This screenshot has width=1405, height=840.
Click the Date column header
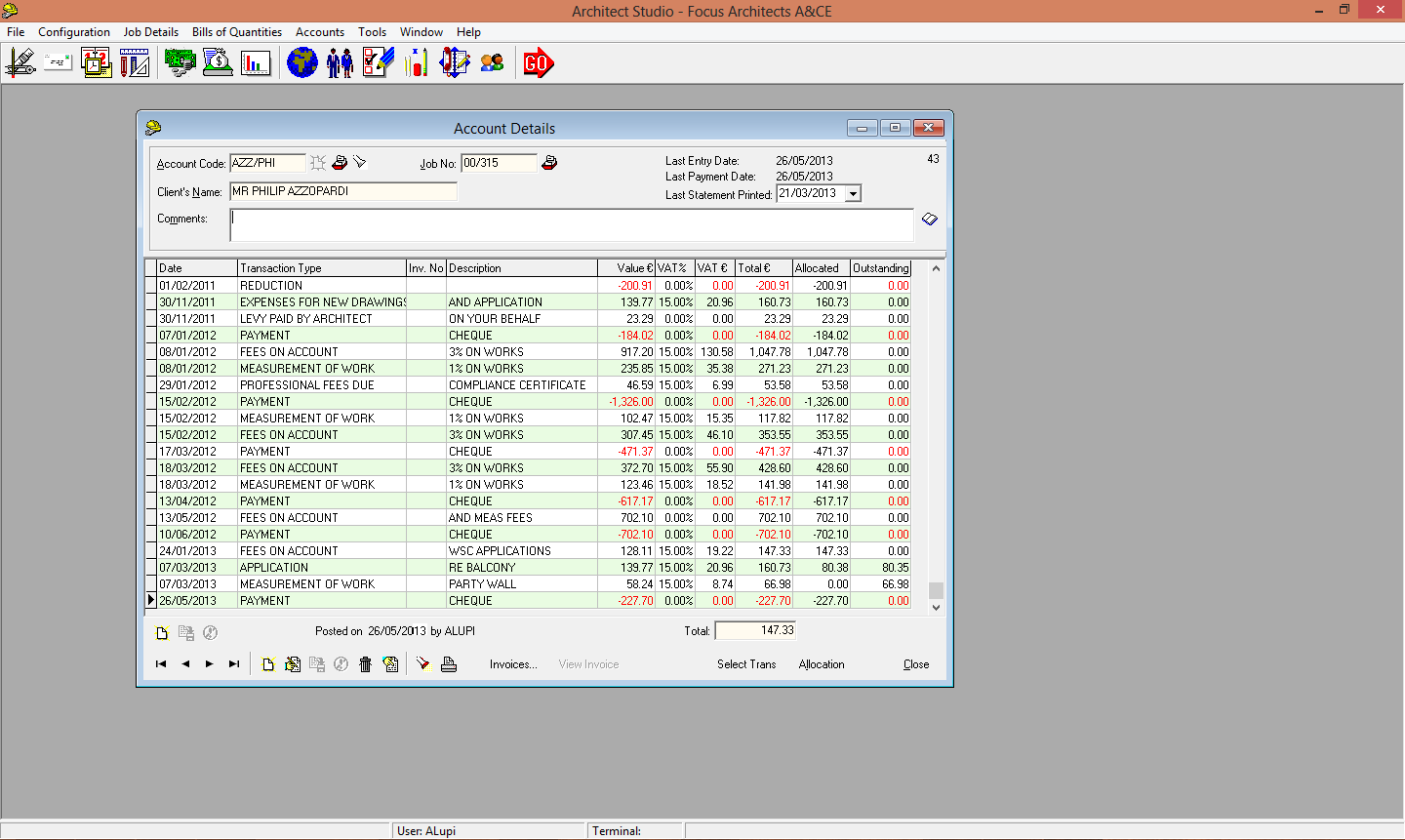pos(197,268)
